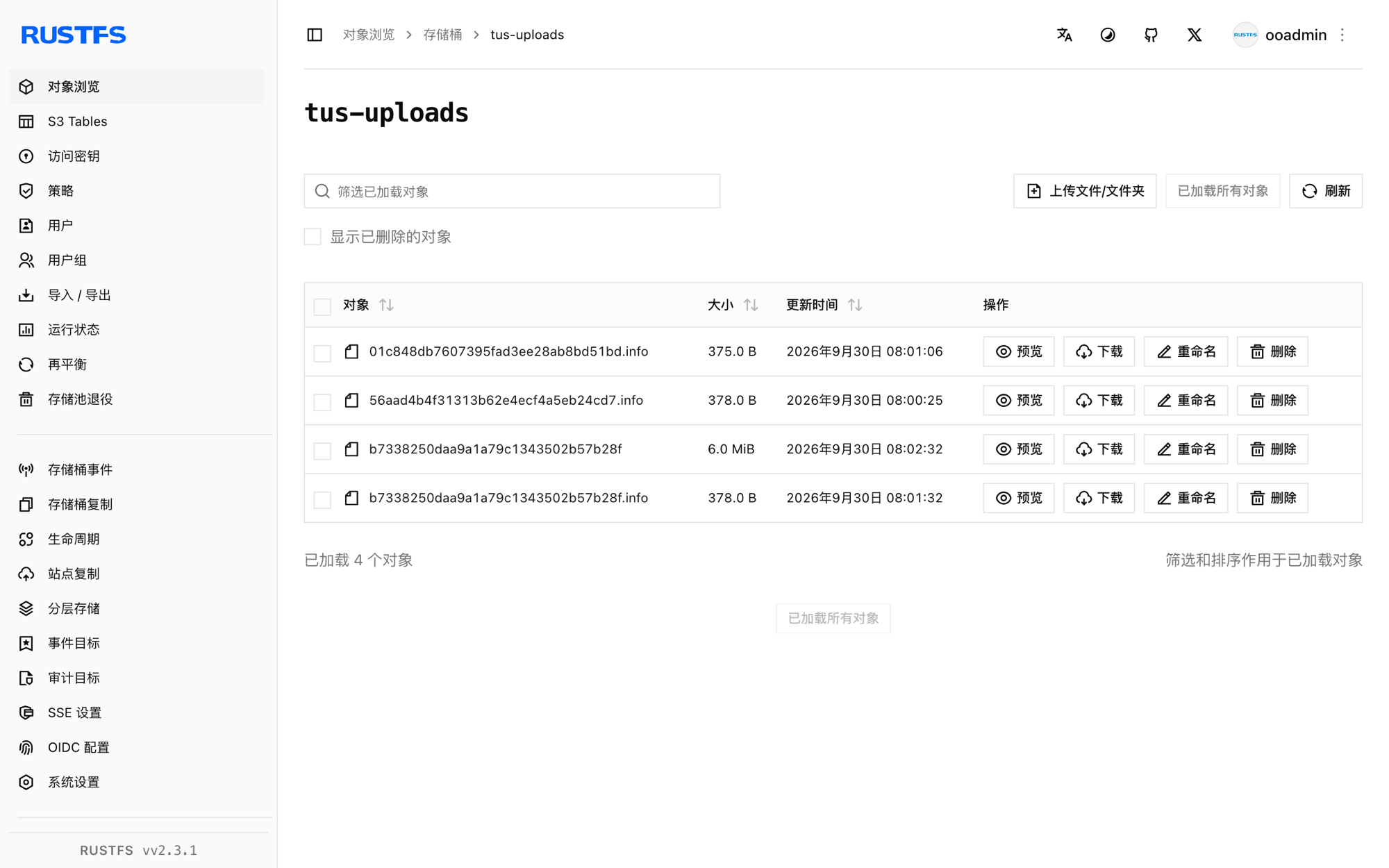
Task: Sort by 大小 size column arrows
Action: click(x=751, y=305)
